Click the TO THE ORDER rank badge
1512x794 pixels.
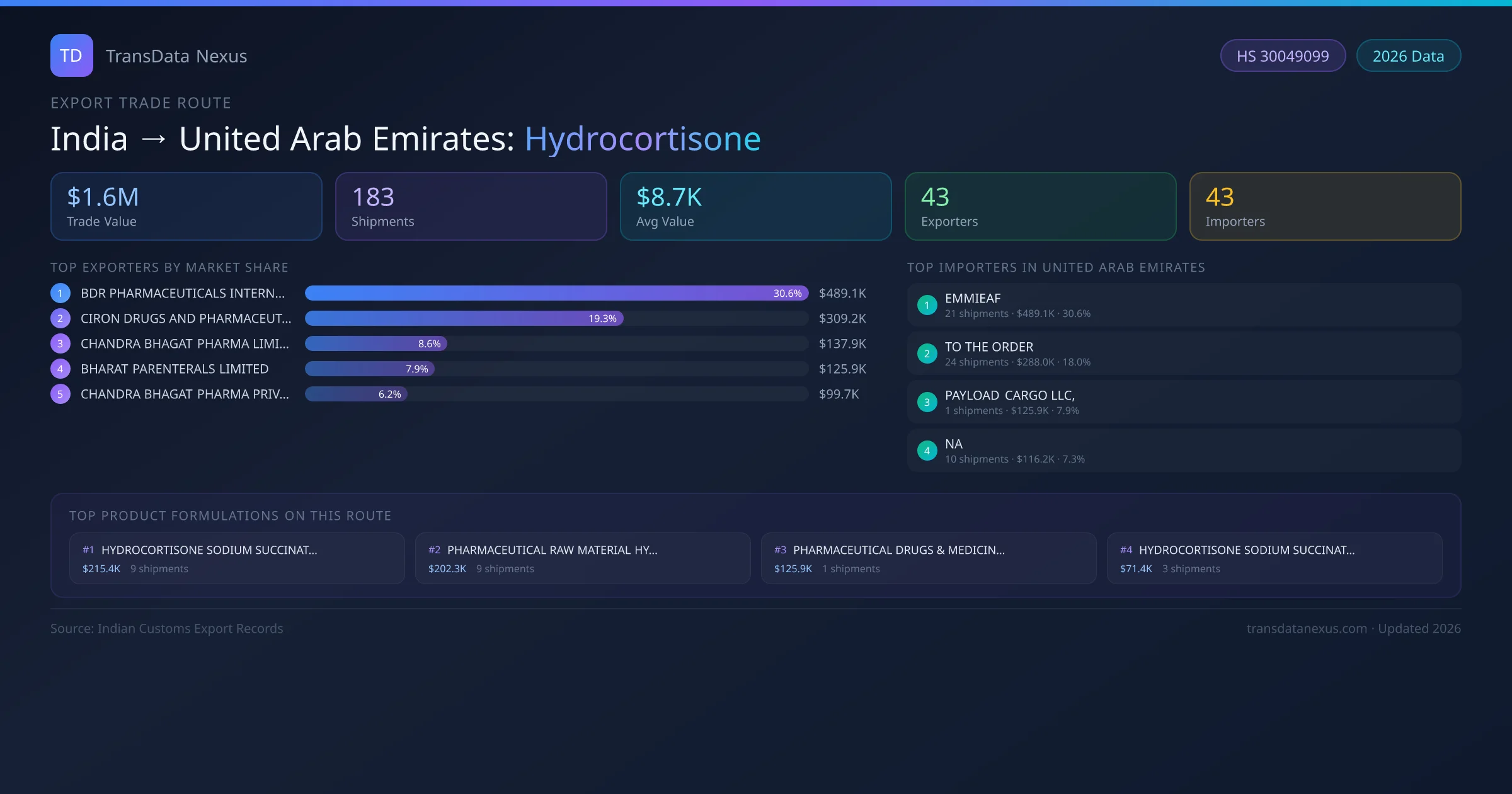click(927, 354)
